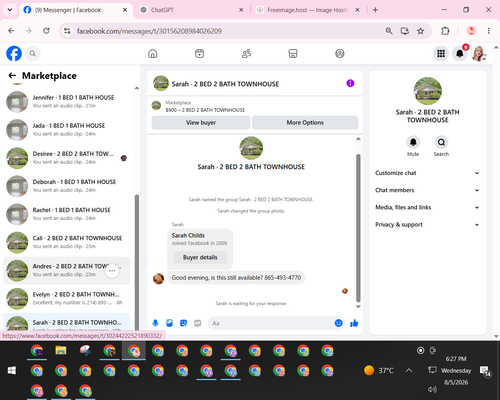Image resolution: width=500 pixels, height=400 pixels.
Task: Open the 37°C weather widget in taskbar
Action: [379, 370]
